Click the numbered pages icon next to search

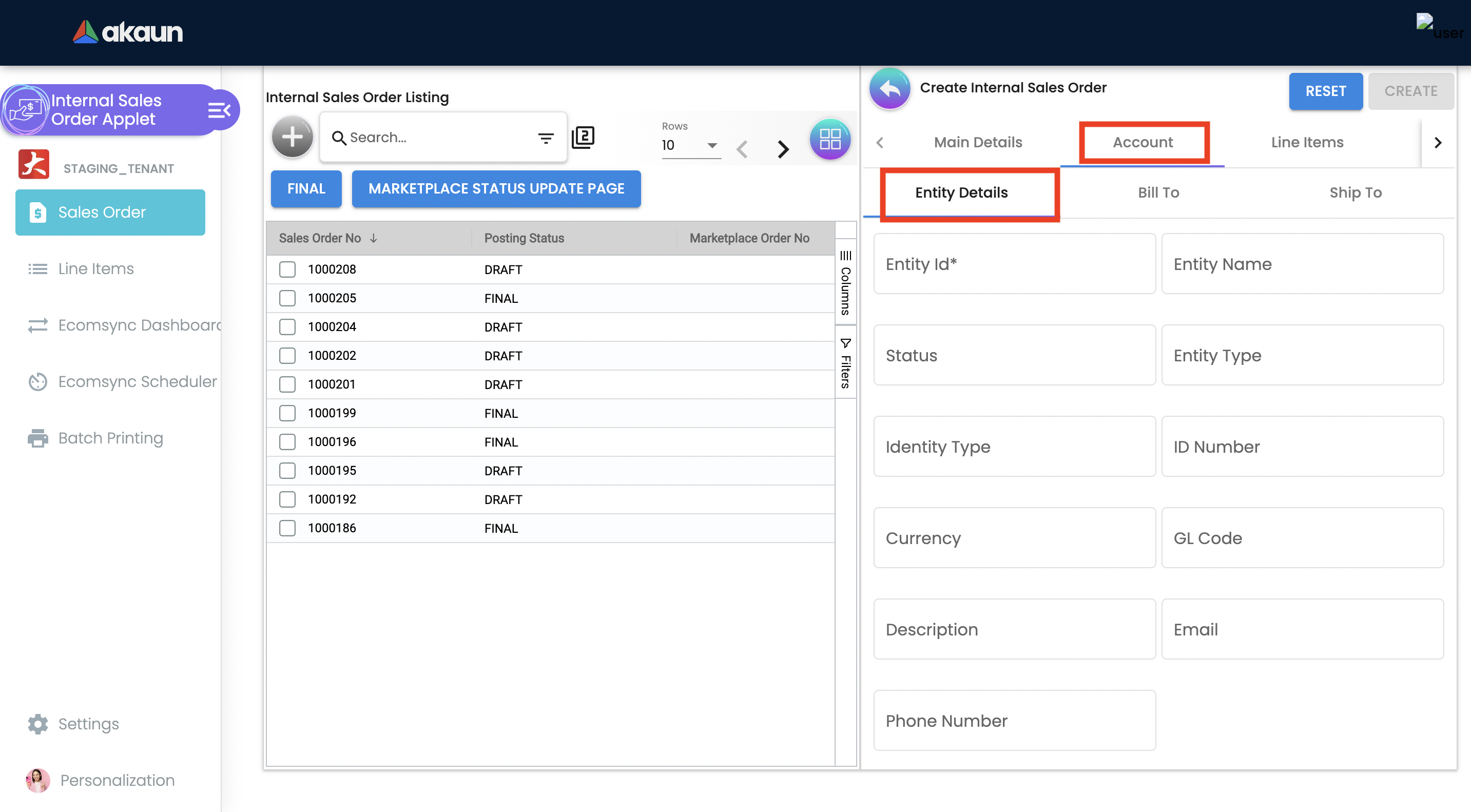tap(583, 137)
